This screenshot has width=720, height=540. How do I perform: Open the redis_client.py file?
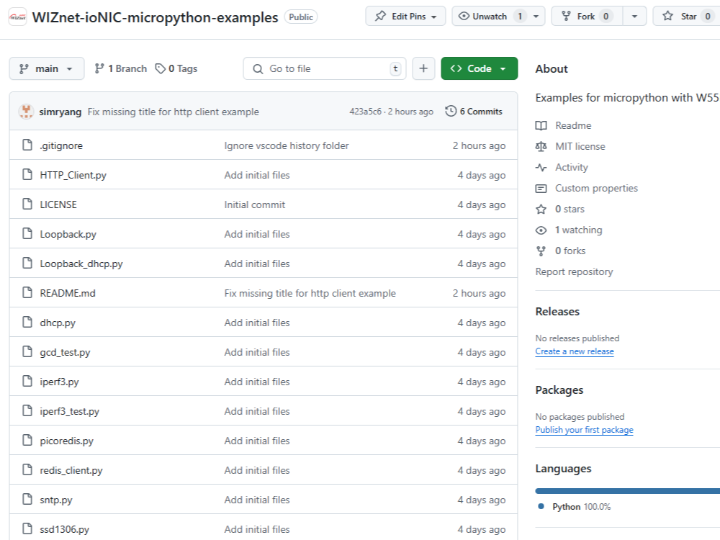pyautogui.click(x=71, y=470)
